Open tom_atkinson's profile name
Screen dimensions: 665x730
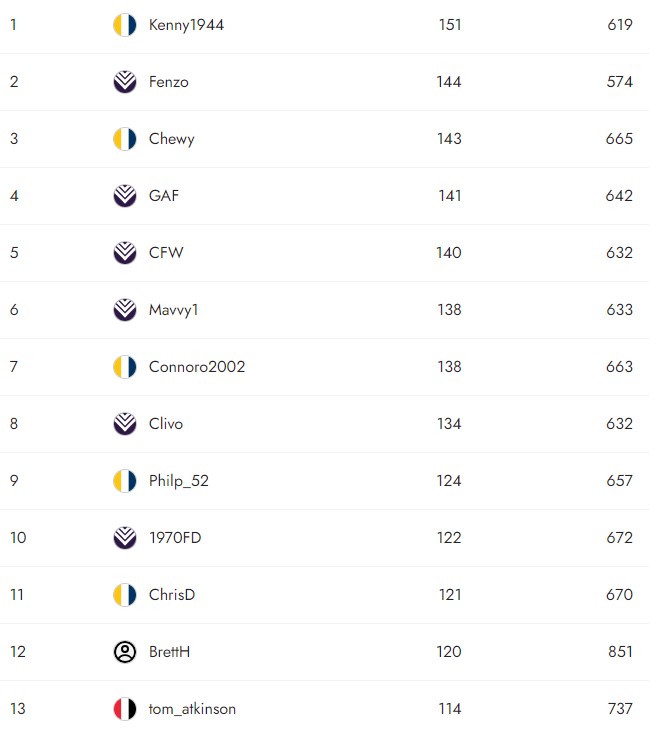[x=192, y=709]
